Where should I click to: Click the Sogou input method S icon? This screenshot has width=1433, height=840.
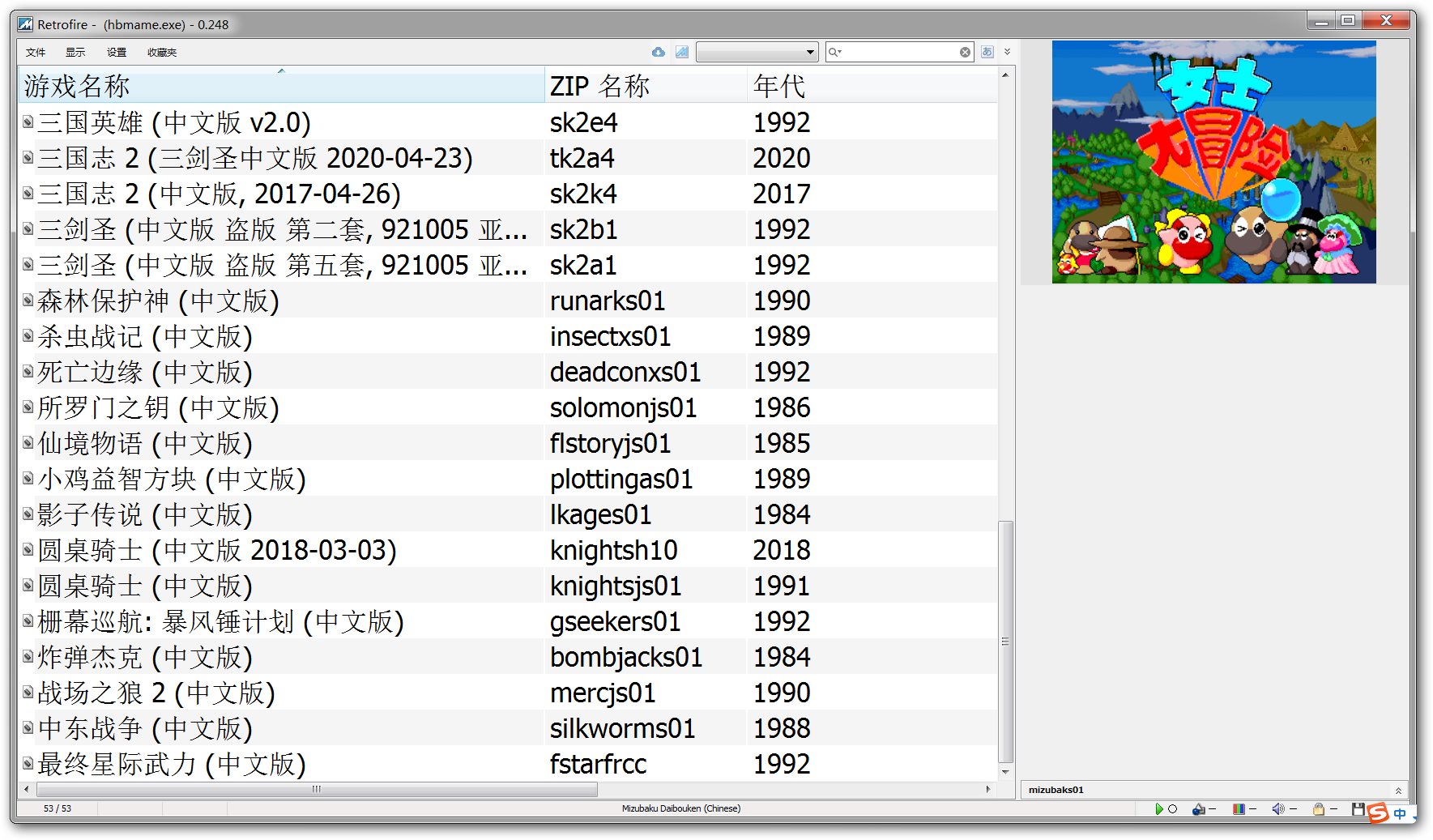pos(1378,812)
